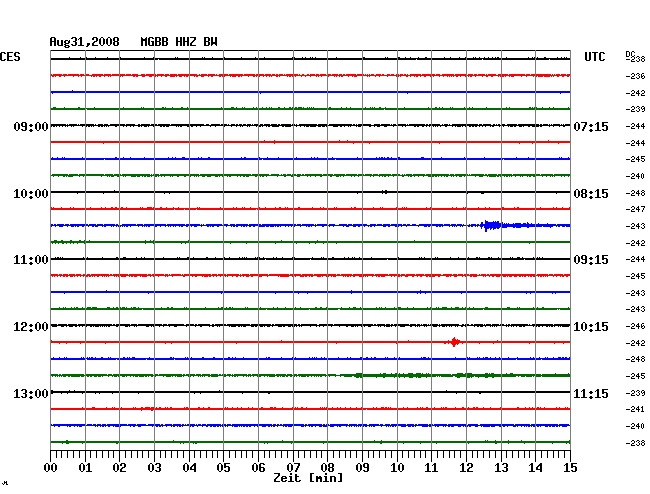Click the 08:15 UTC time label
The image size is (650, 494).
(591, 194)
